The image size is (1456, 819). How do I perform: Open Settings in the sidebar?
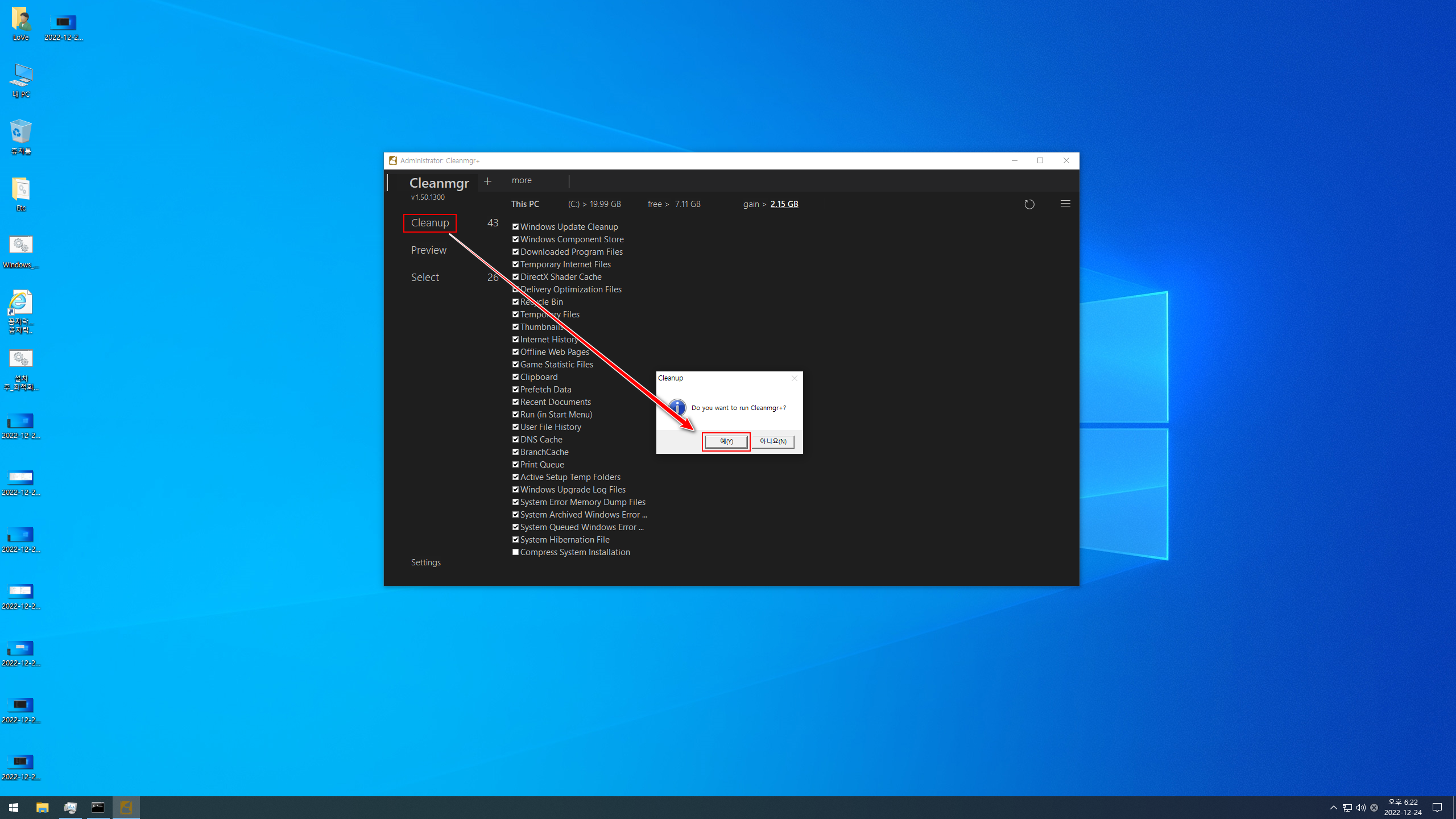pyautogui.click(x=425, y=562)
